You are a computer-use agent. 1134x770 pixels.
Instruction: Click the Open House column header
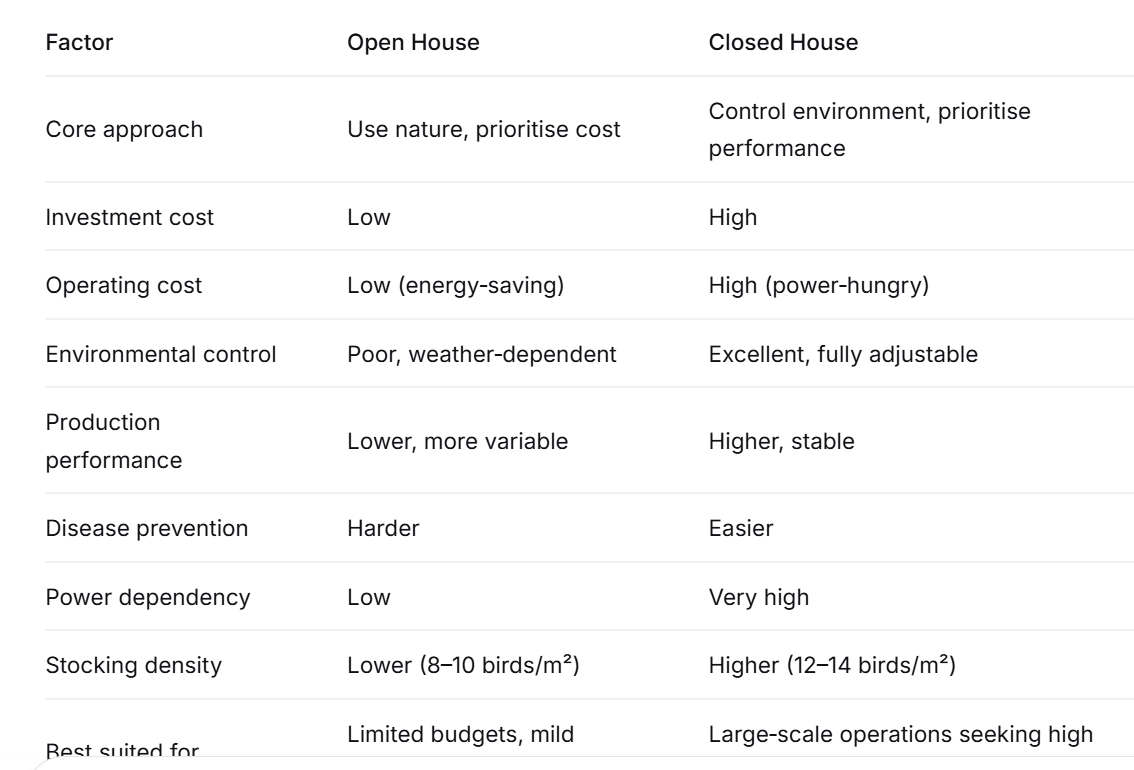coord(413,42)
